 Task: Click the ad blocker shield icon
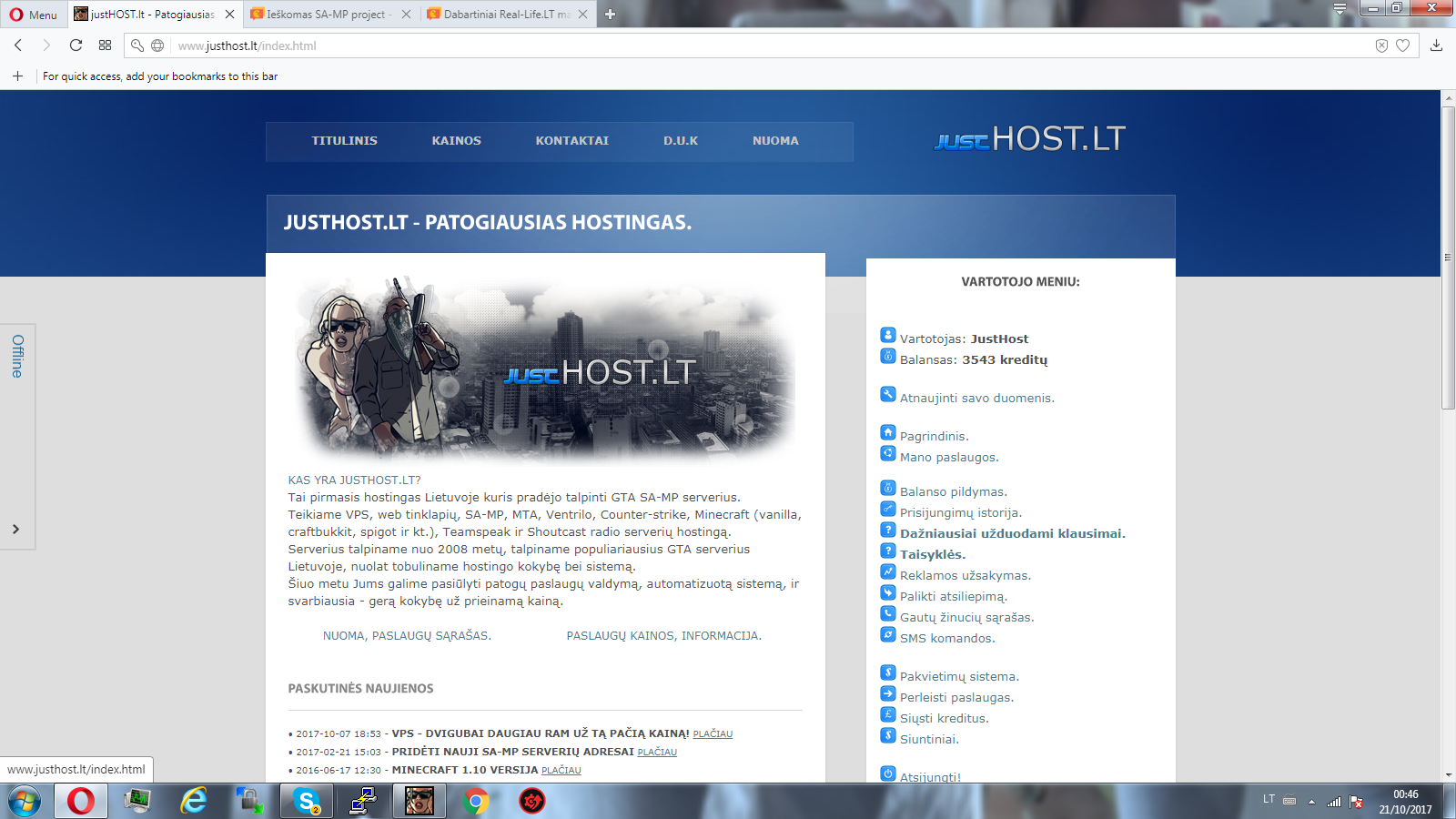pos(1381,45)
